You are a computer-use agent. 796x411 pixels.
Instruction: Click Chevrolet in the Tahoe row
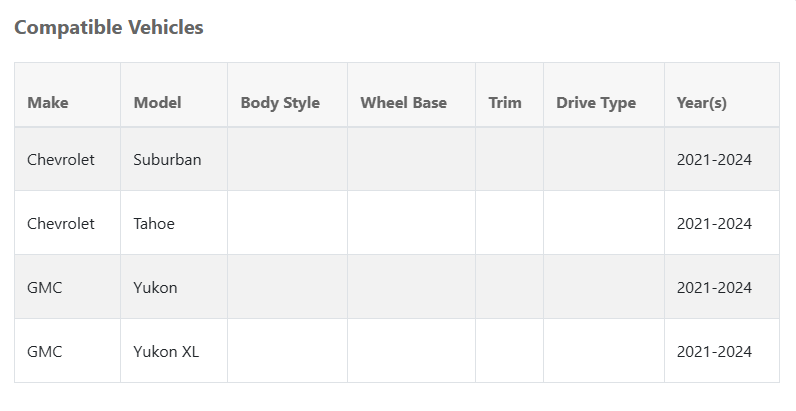[x=61, y=223]
